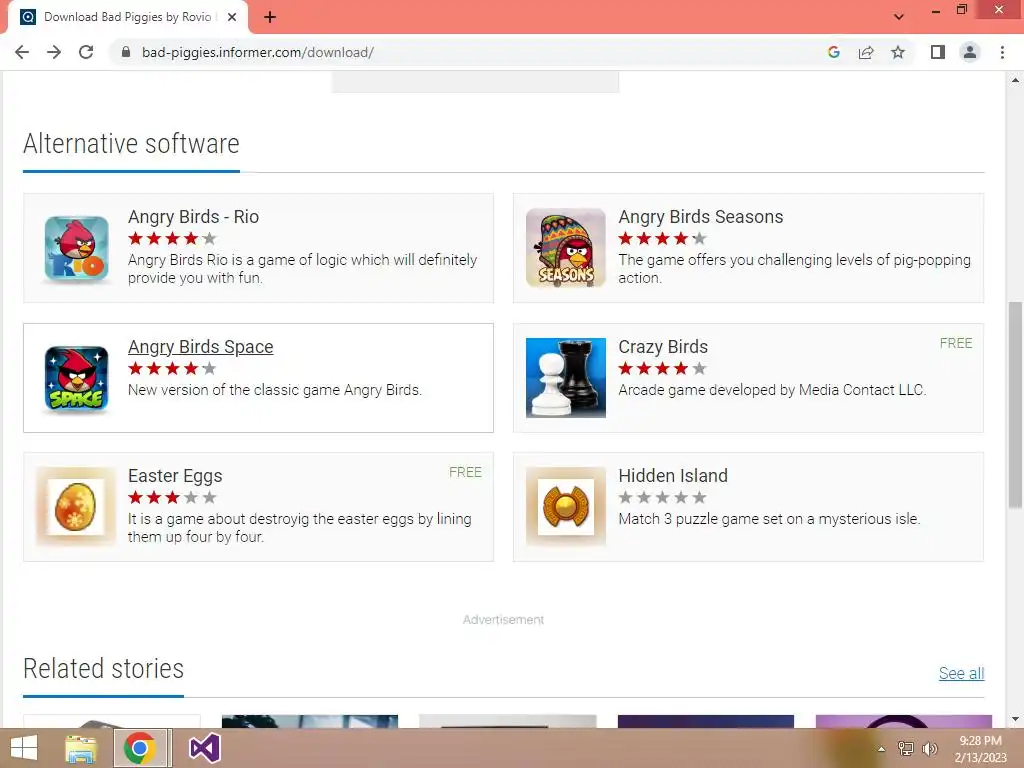
Task: Open Crazy Birds chess icon
Action: 566,377
